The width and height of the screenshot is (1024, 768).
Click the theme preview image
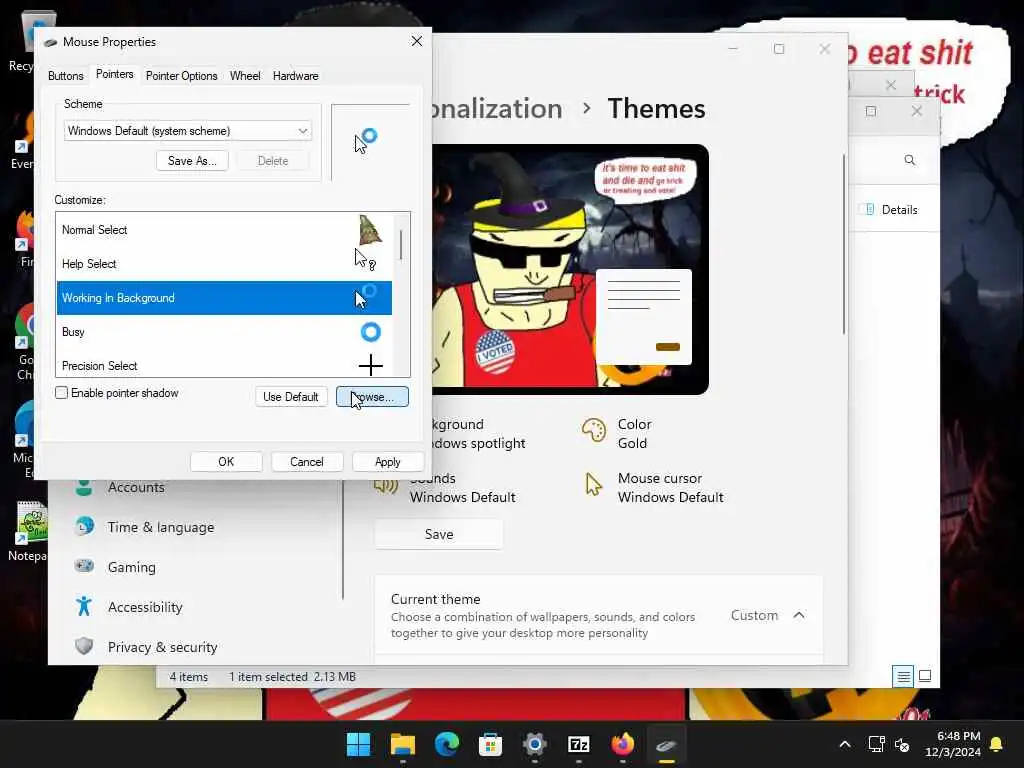click(x=570, y=269)
